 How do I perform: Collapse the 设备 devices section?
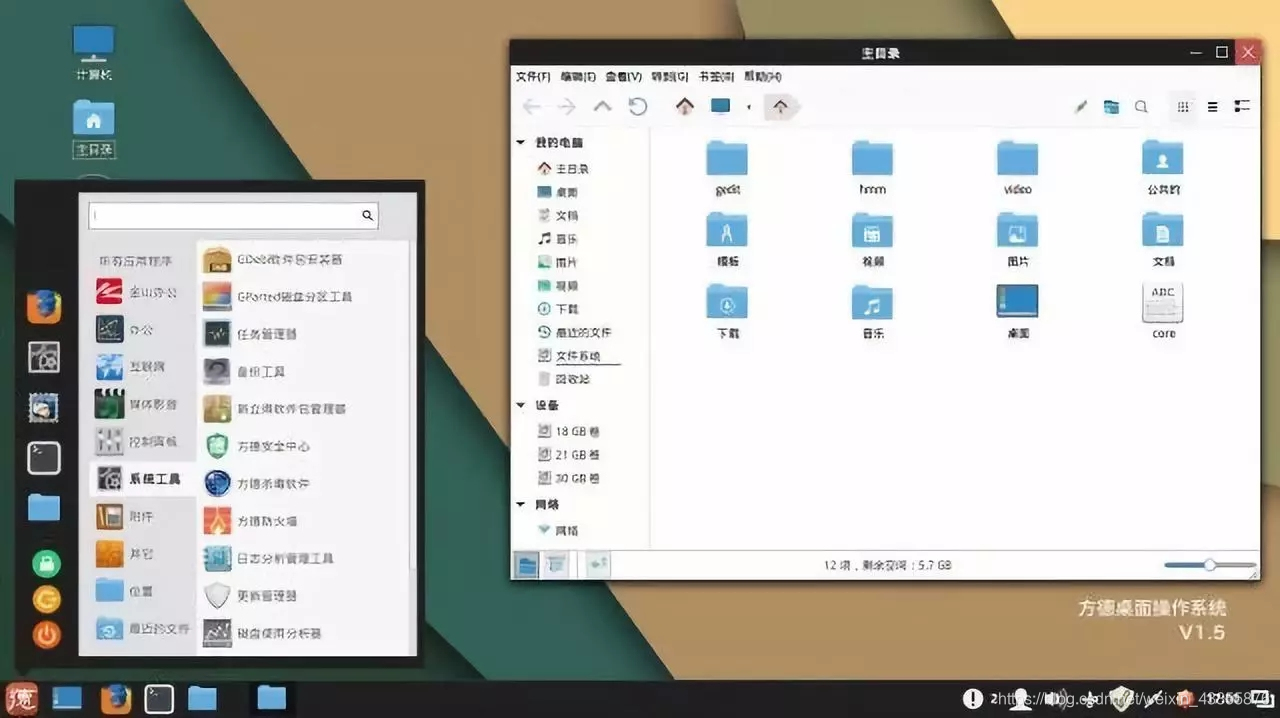(x=520, y=405)
